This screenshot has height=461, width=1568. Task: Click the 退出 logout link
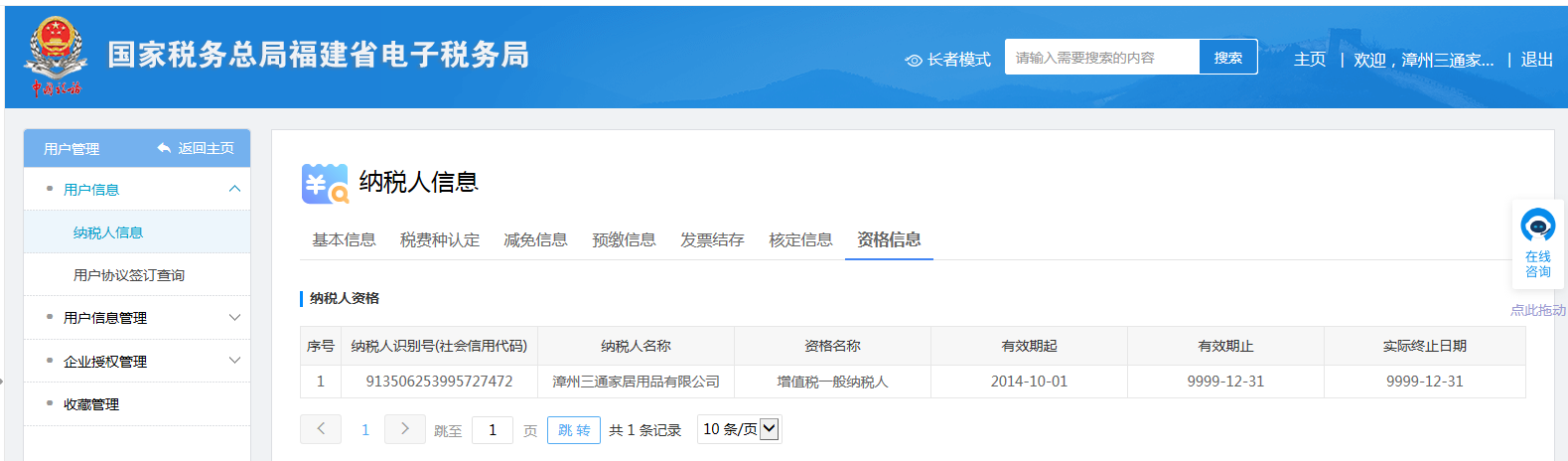coord(1536,60)
